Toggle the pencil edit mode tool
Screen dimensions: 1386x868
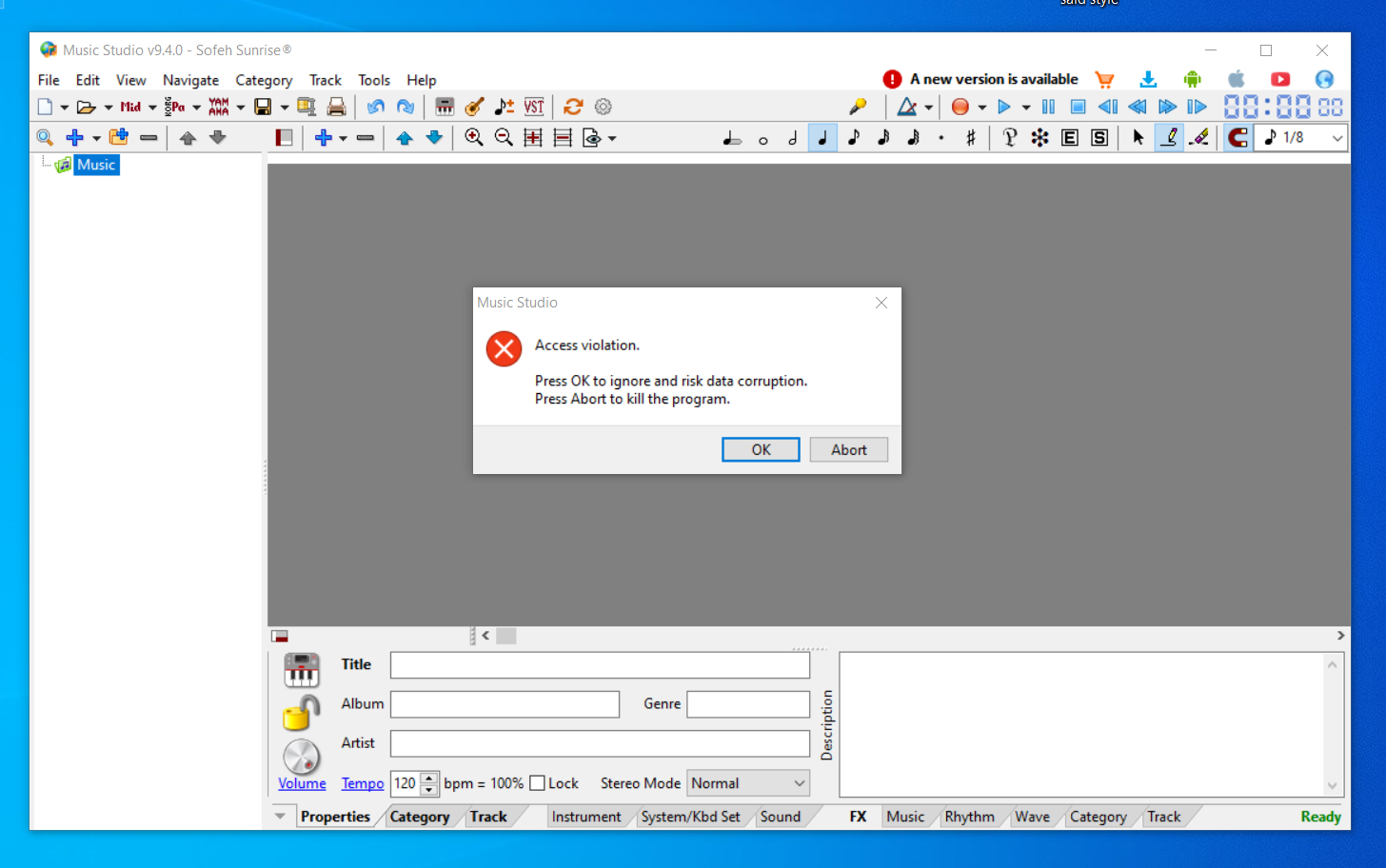click(x=1170, y=138)
